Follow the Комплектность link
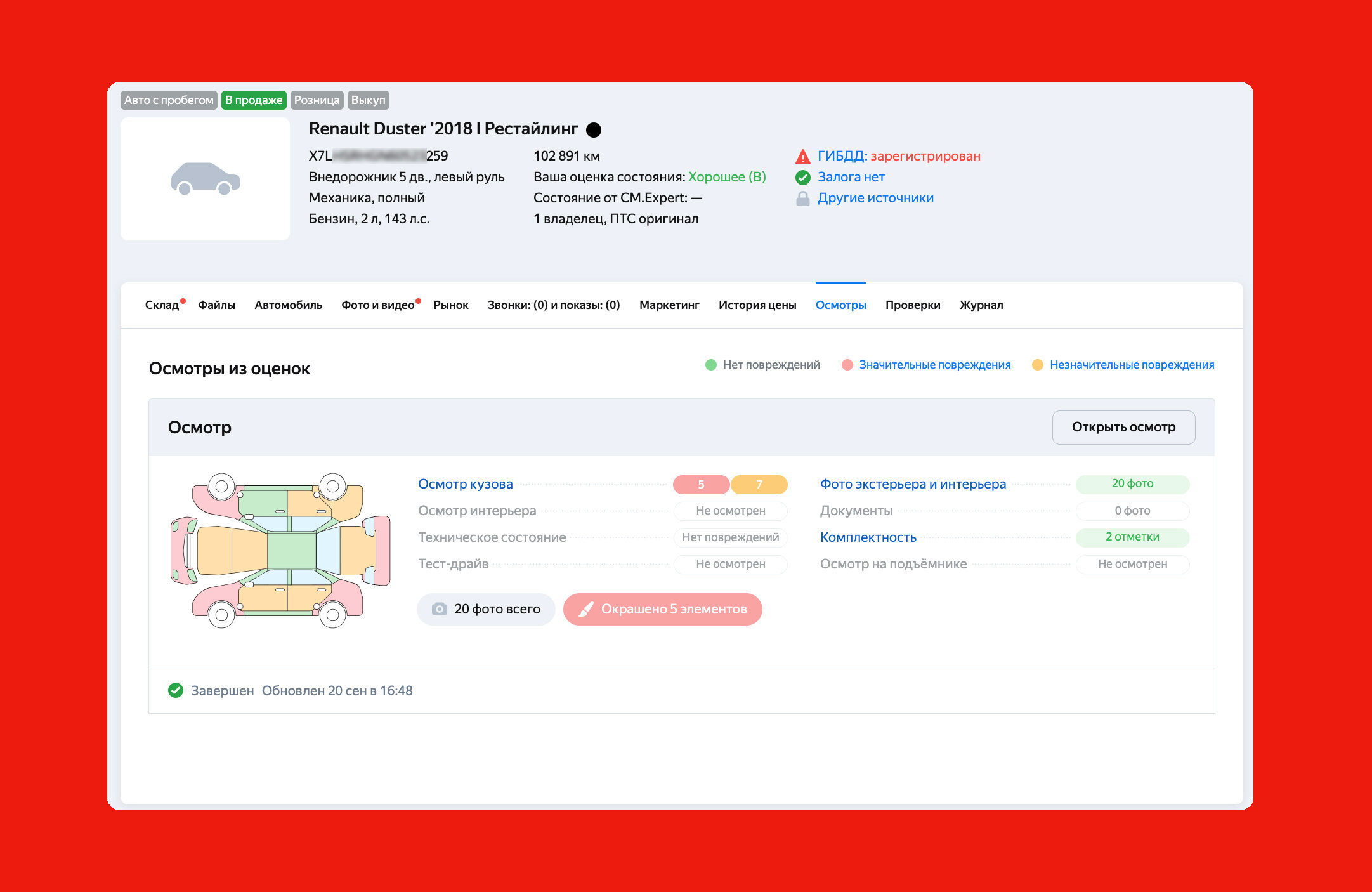Screen dimensions: 1372x892 coord(868,537)
